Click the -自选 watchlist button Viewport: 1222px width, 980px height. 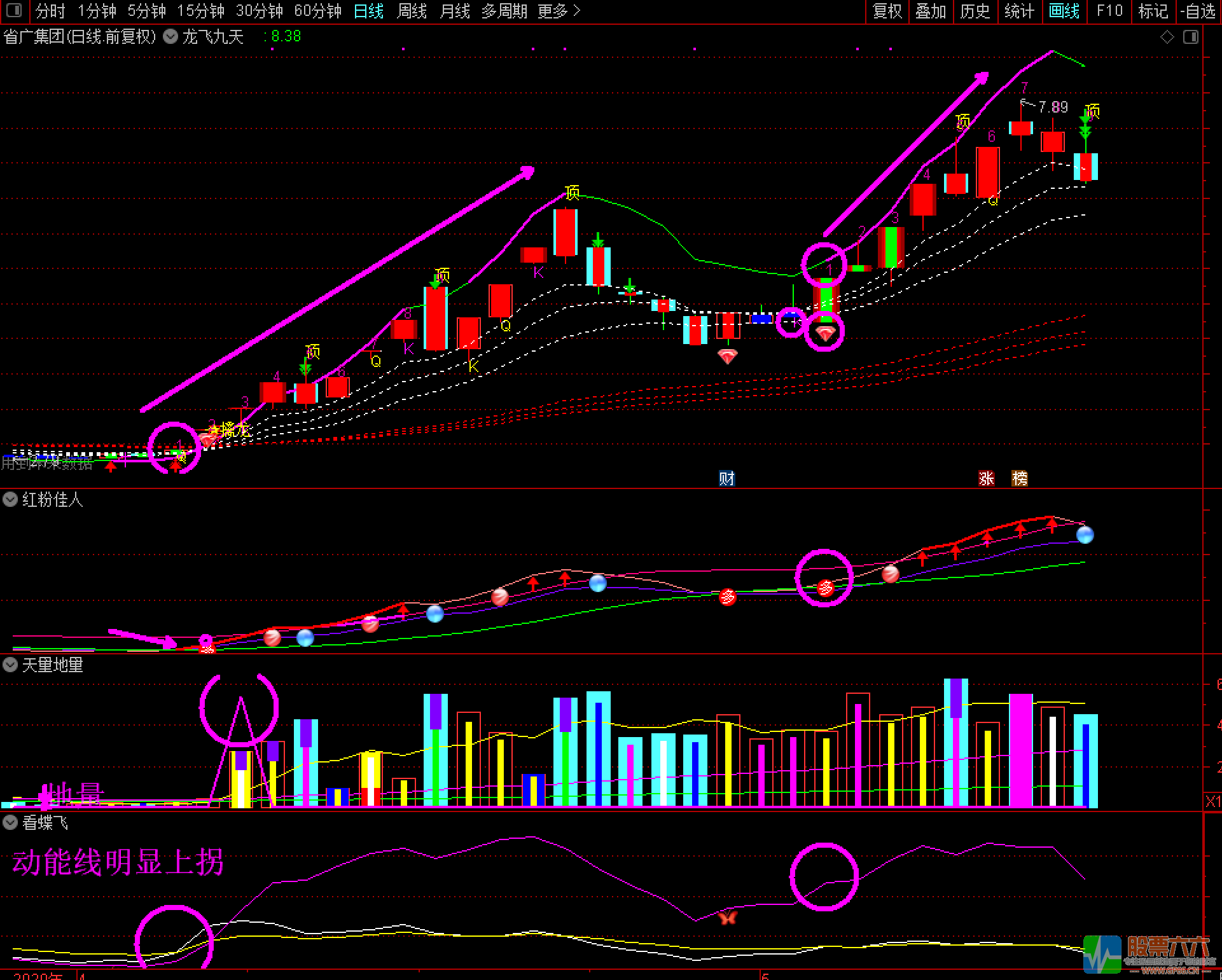[1198, 11]
